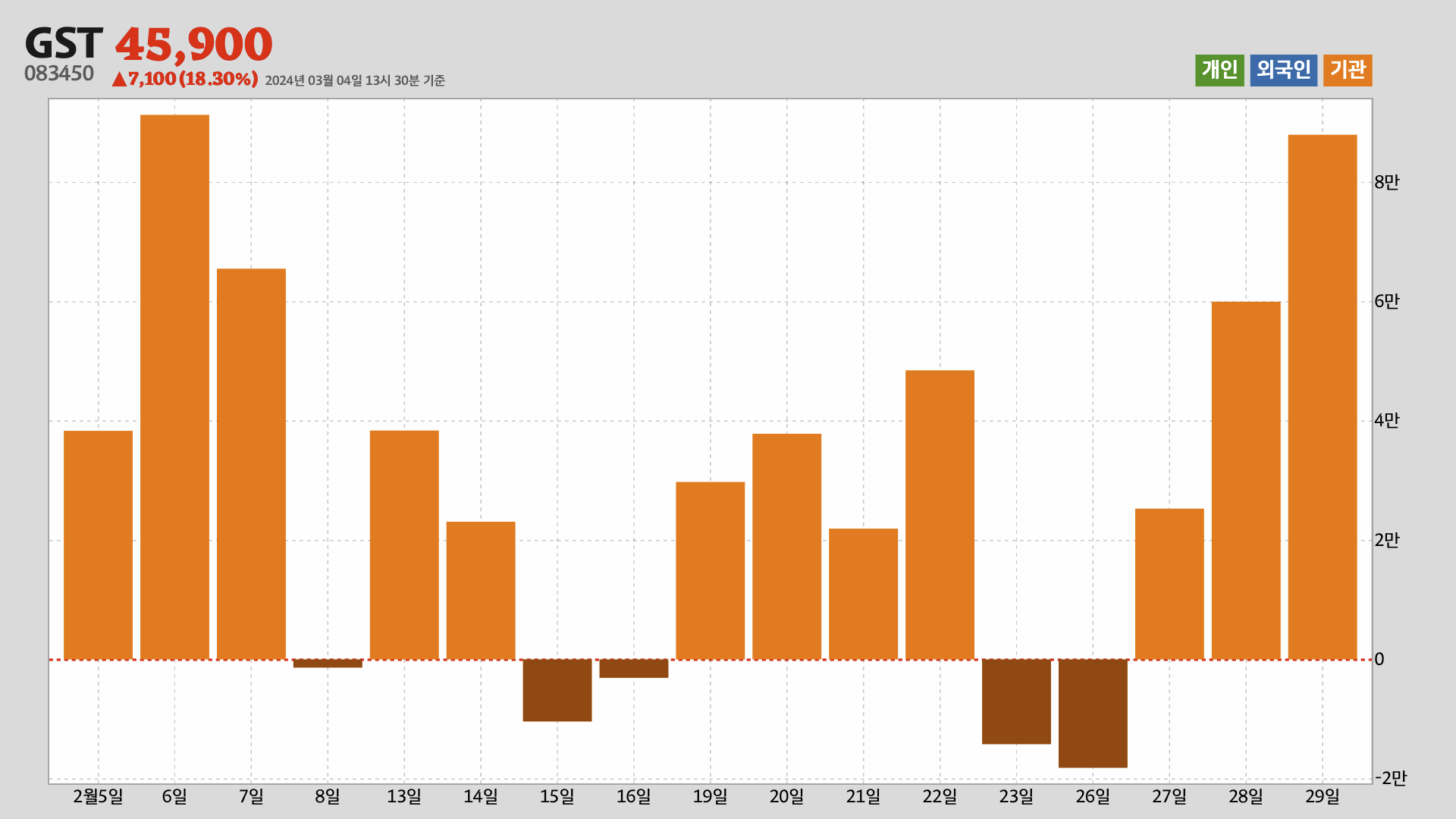The image size is (1456, 819).
Task: Select the blue 외국인 legend tag
Action: pos(1283,70)
